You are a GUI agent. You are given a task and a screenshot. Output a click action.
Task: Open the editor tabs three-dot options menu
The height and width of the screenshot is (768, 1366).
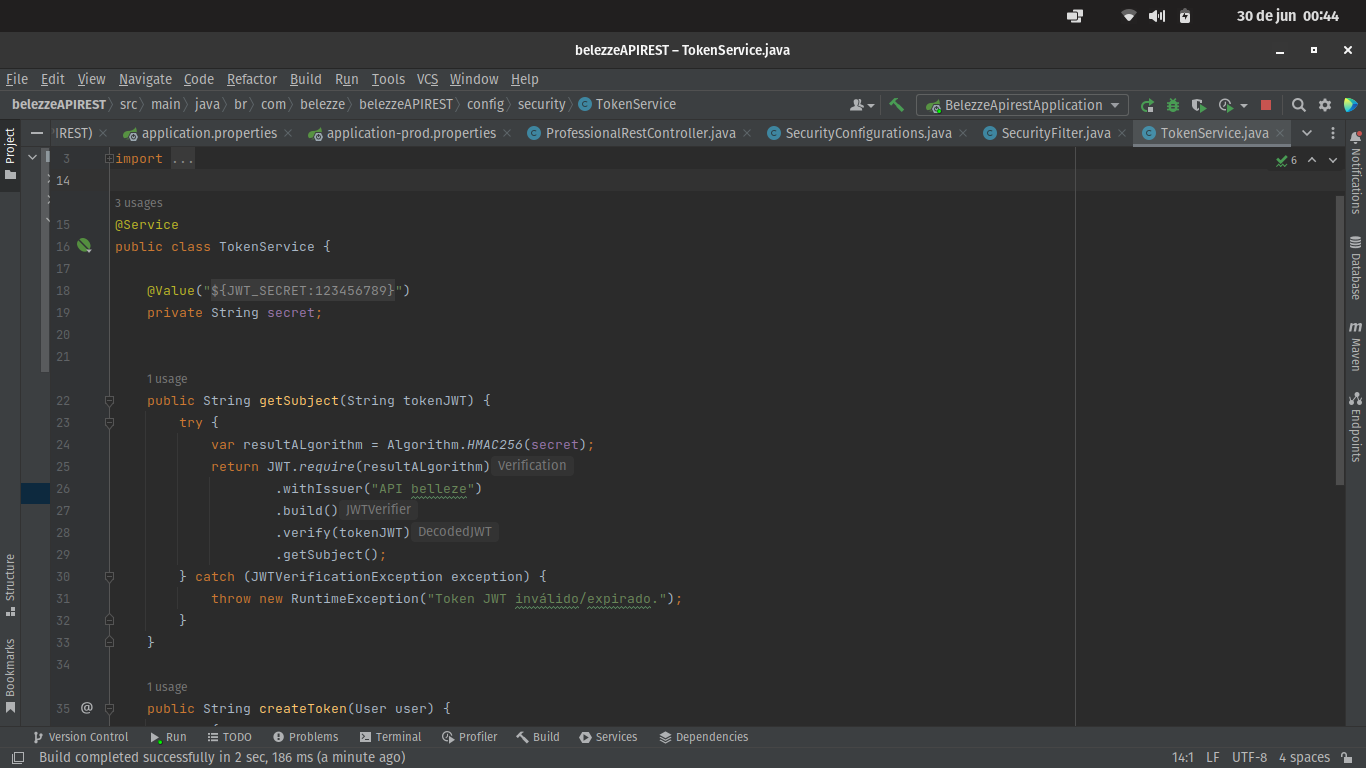point(1333,133)
